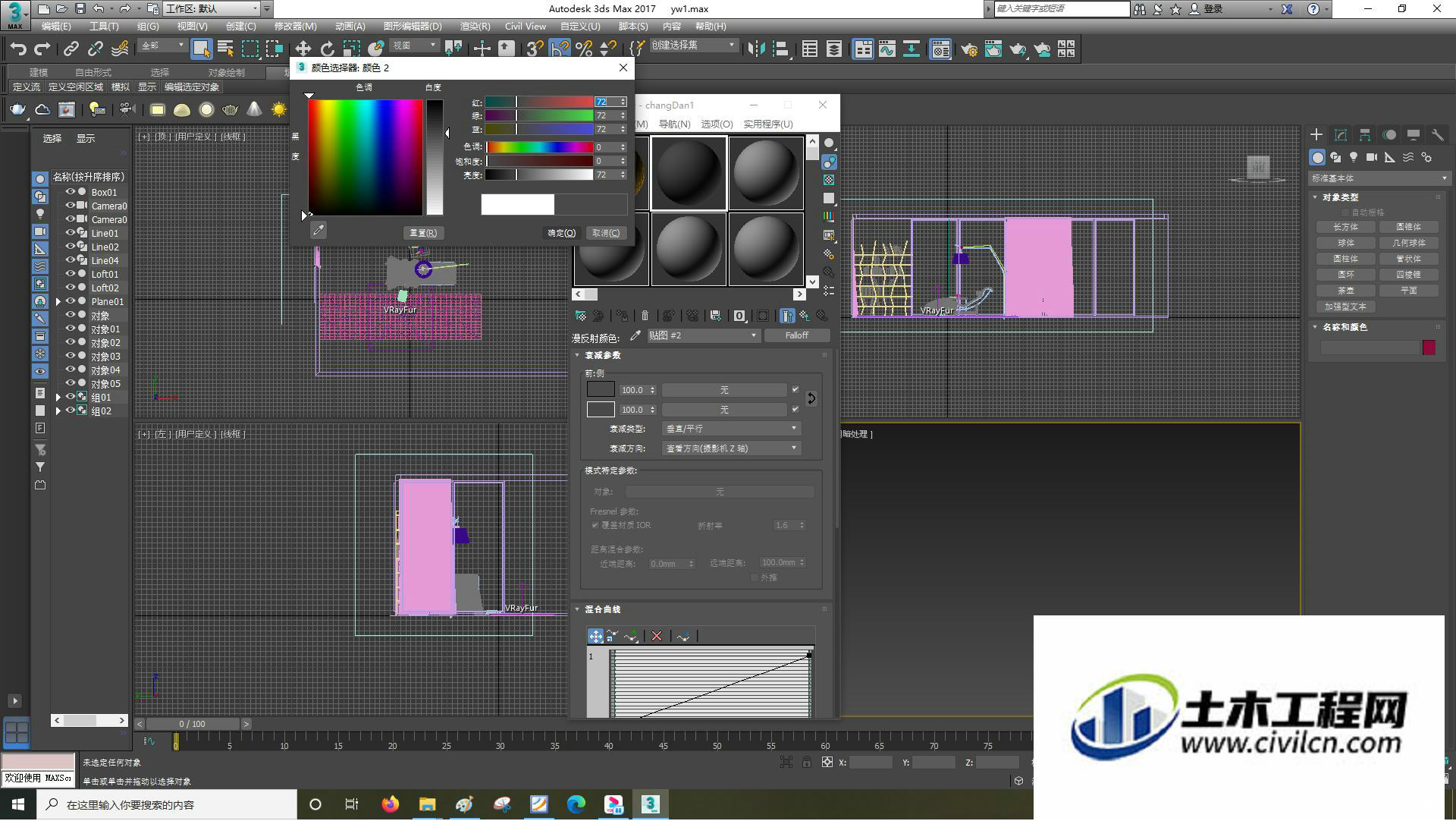Open File Explorer from the taskbar
This screenshot has width=1456, height=821.
pos(428,804)
